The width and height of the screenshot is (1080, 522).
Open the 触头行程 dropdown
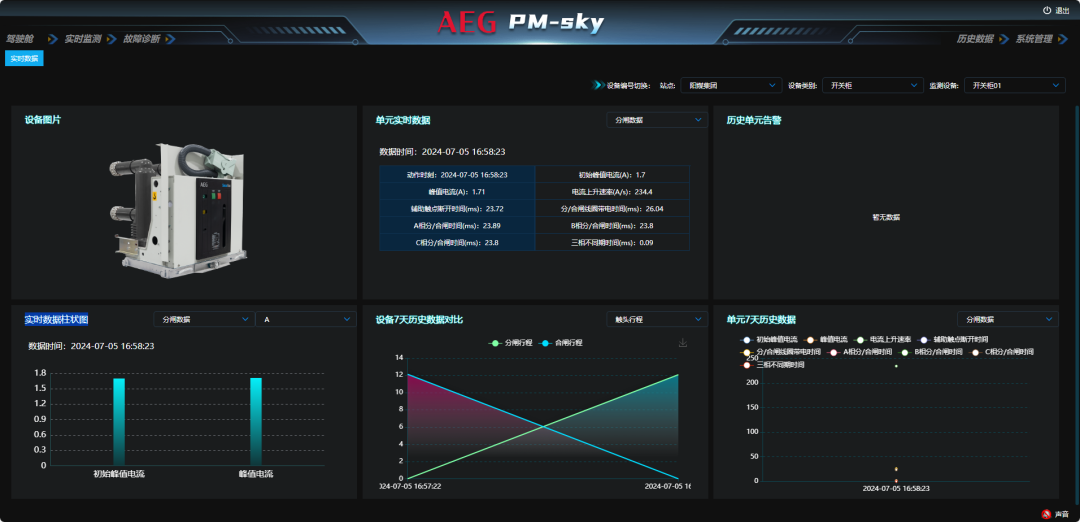point(657,320)
